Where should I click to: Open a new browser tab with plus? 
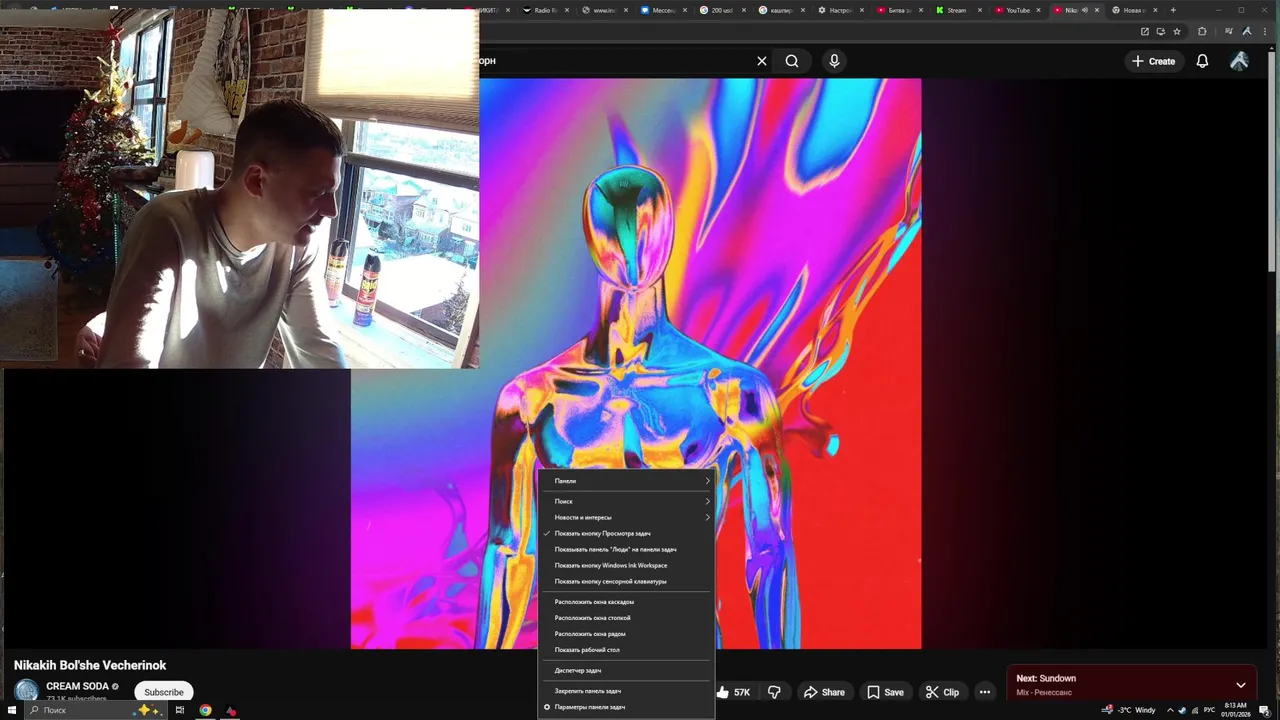pyautogui.click(x=1173, y=10)
